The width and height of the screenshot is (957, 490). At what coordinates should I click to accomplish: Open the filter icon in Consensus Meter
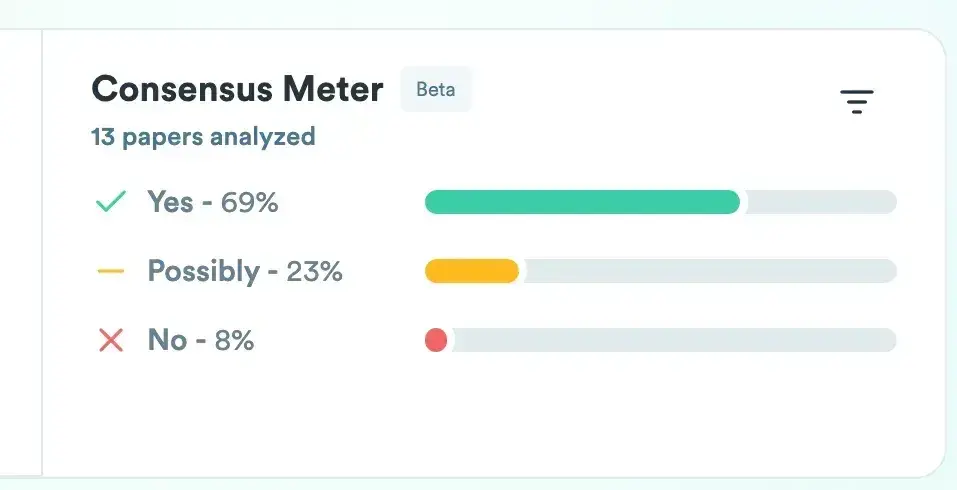click(856, 101)
